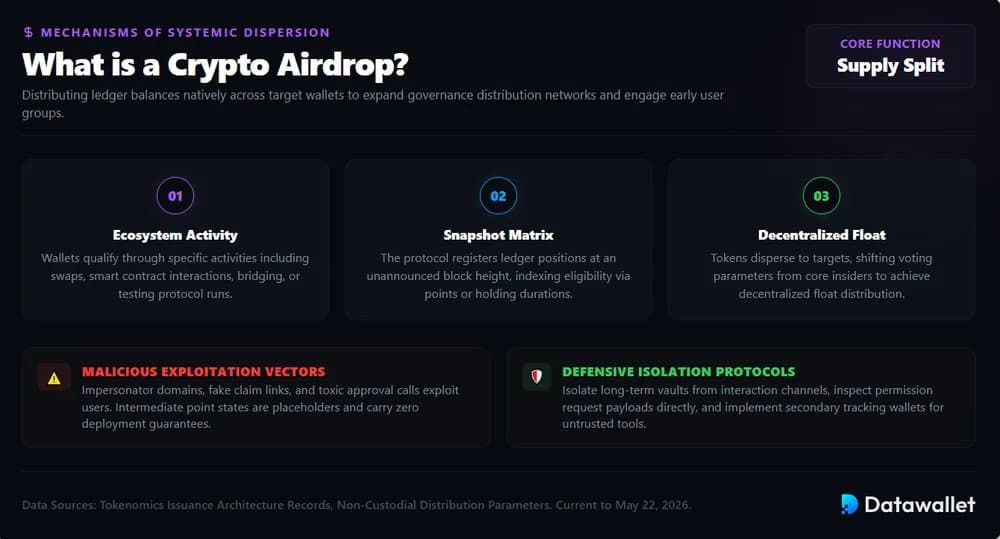This screenshot has height=539, width=1000.
Task: Click the Ecosystem Activity heading
Action: coord(175,235)
